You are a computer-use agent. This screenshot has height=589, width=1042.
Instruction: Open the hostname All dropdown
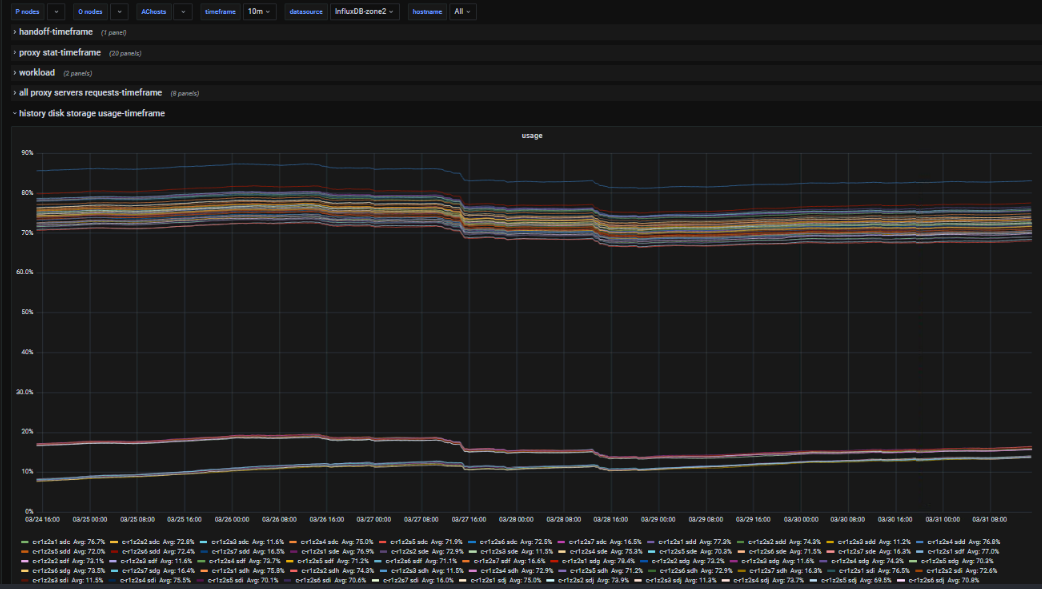coord(463,12)
